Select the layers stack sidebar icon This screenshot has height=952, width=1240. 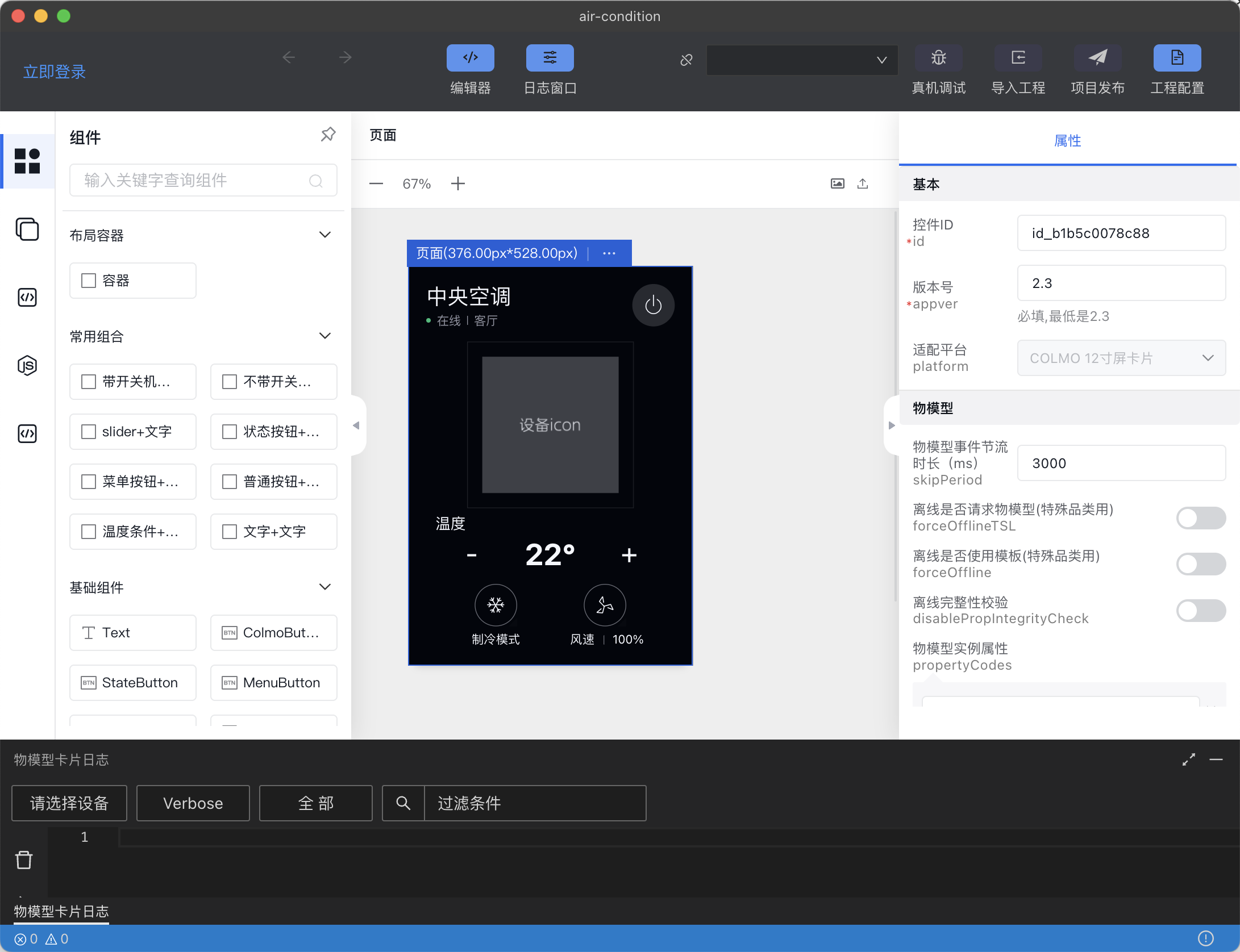pyautogui.click(x=27, y=229)
